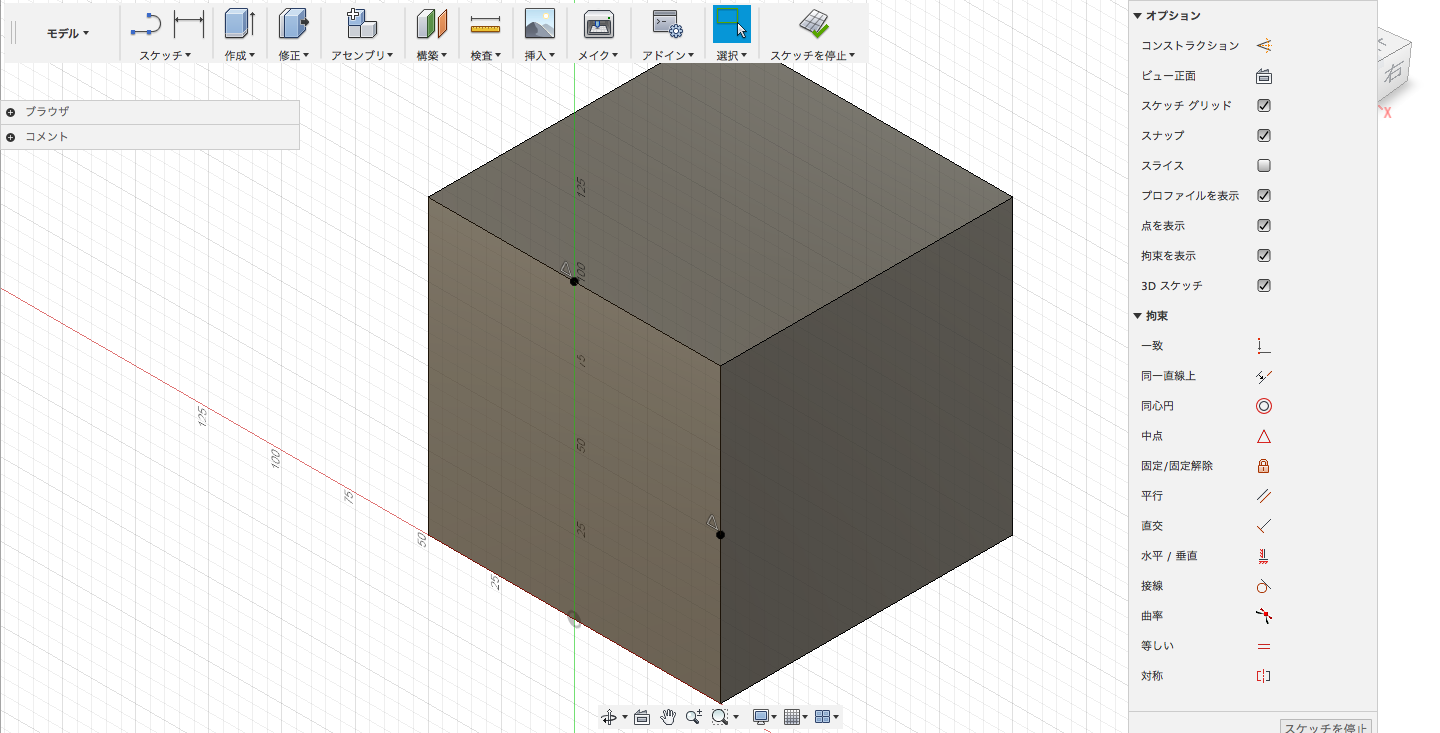Apply the 中点 midpoint constraint
This screenshot has height=733, width=1440.
click(x=1264, y=436)
